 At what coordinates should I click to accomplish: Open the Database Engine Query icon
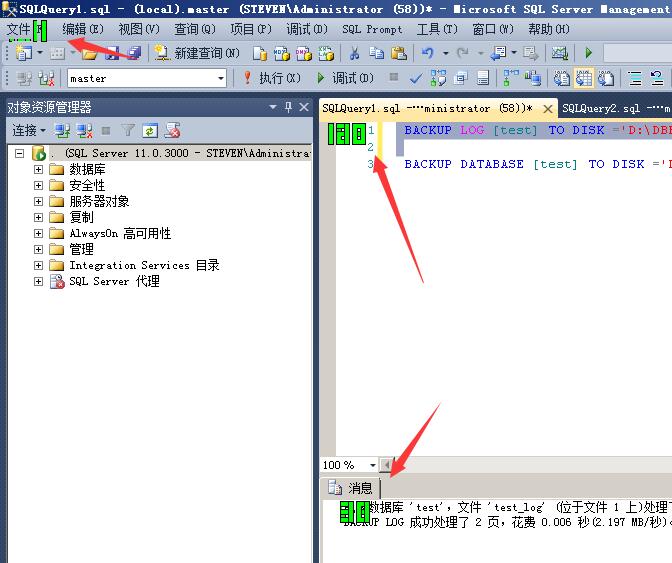tap(260, 54)
